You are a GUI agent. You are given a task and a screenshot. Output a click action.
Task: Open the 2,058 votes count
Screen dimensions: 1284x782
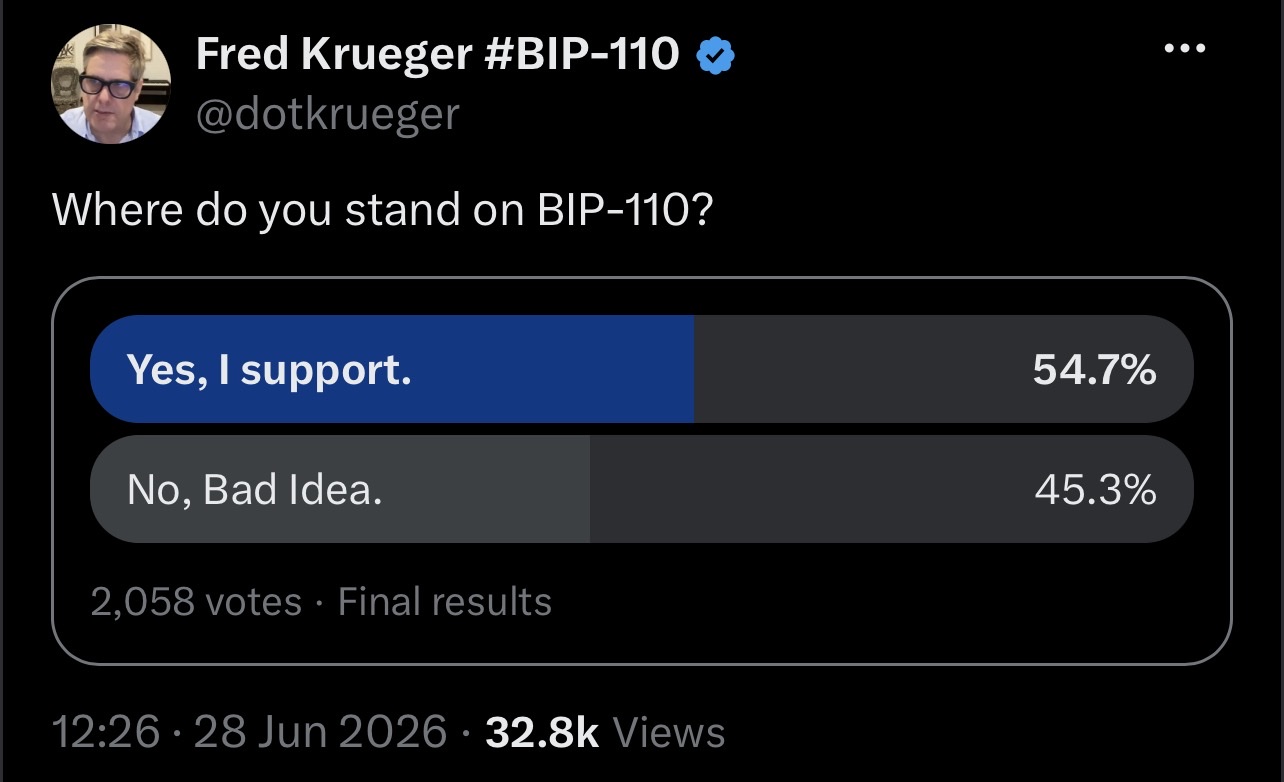[x=196, y=602]
